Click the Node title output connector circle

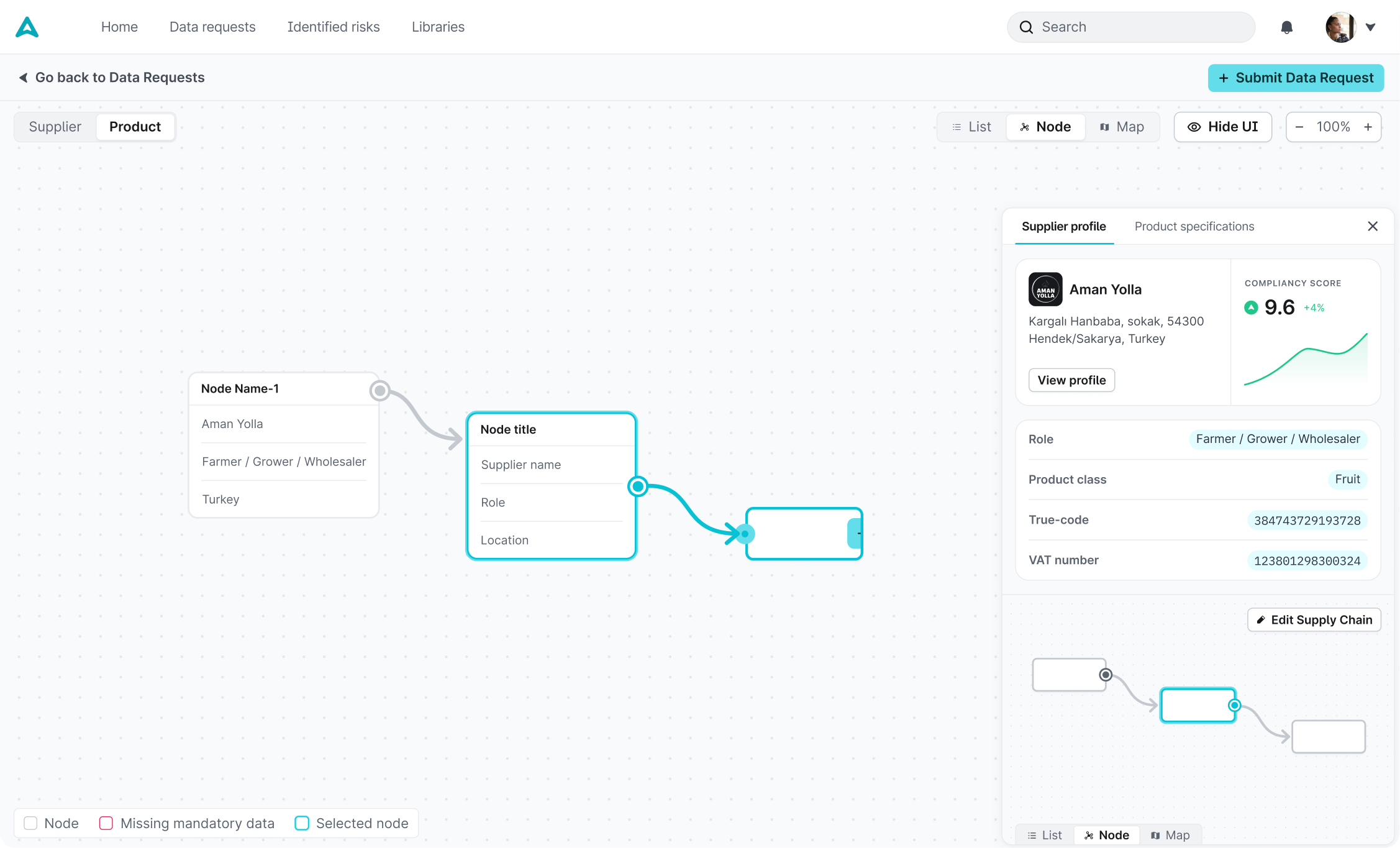click(638, 486)
